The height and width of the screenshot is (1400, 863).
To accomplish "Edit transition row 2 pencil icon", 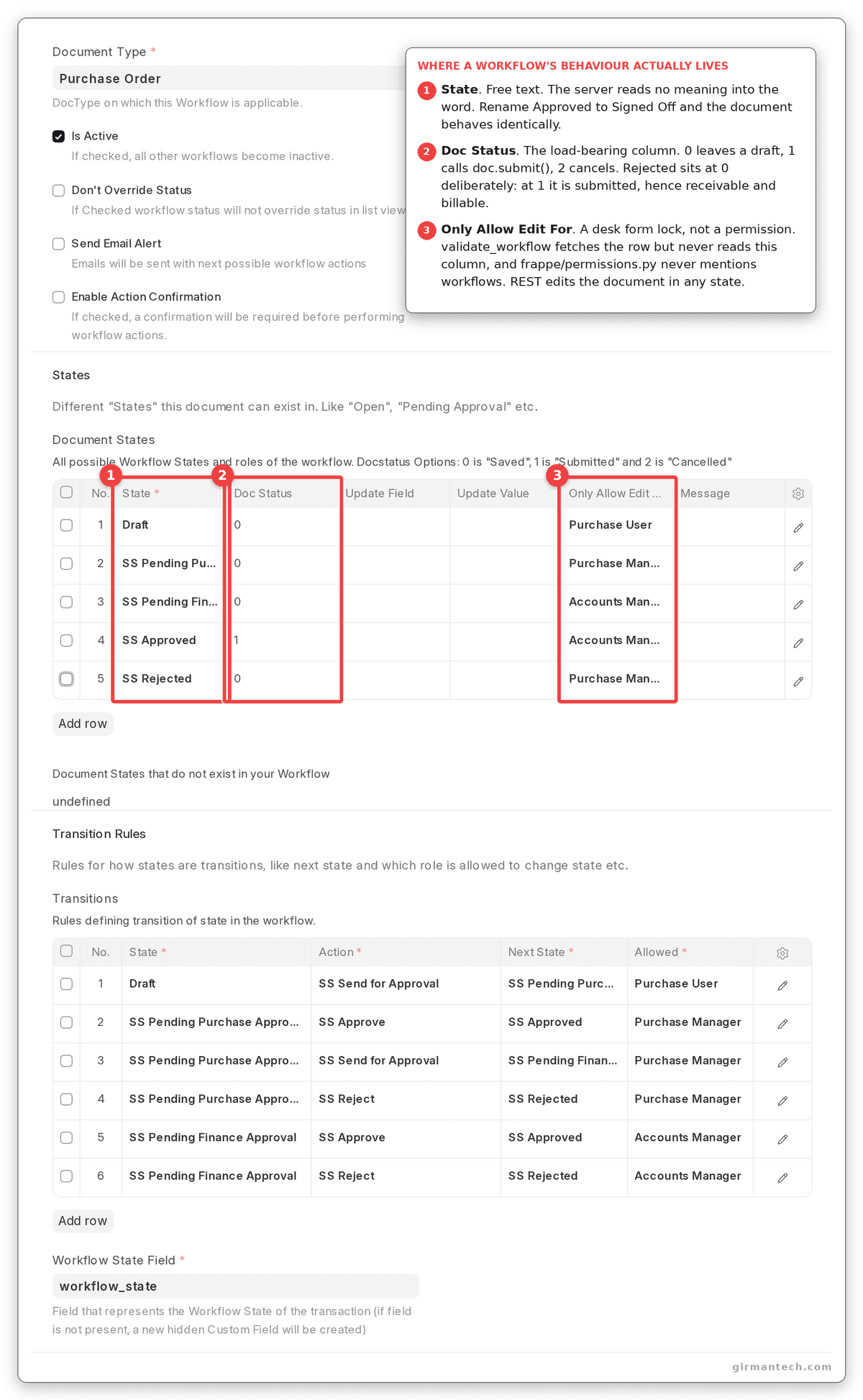I will pyautogui.click(x=782, y=1024).
